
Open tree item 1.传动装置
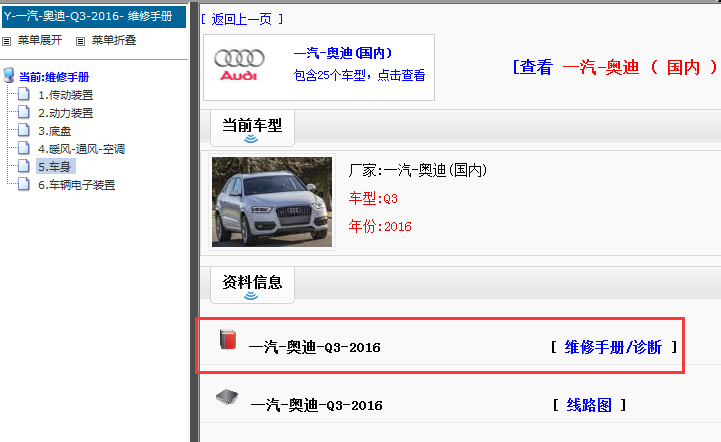click(x=66, y=95)
